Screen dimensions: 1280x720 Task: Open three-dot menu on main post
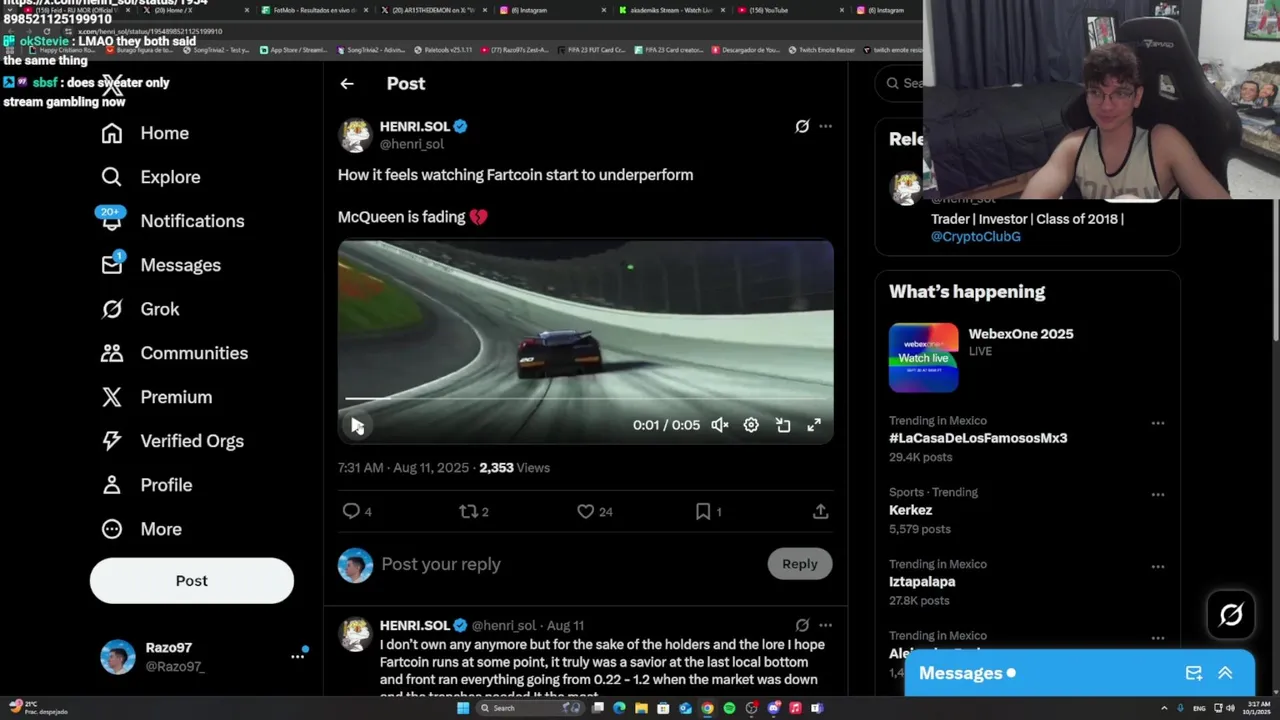(x=825, y=126)
